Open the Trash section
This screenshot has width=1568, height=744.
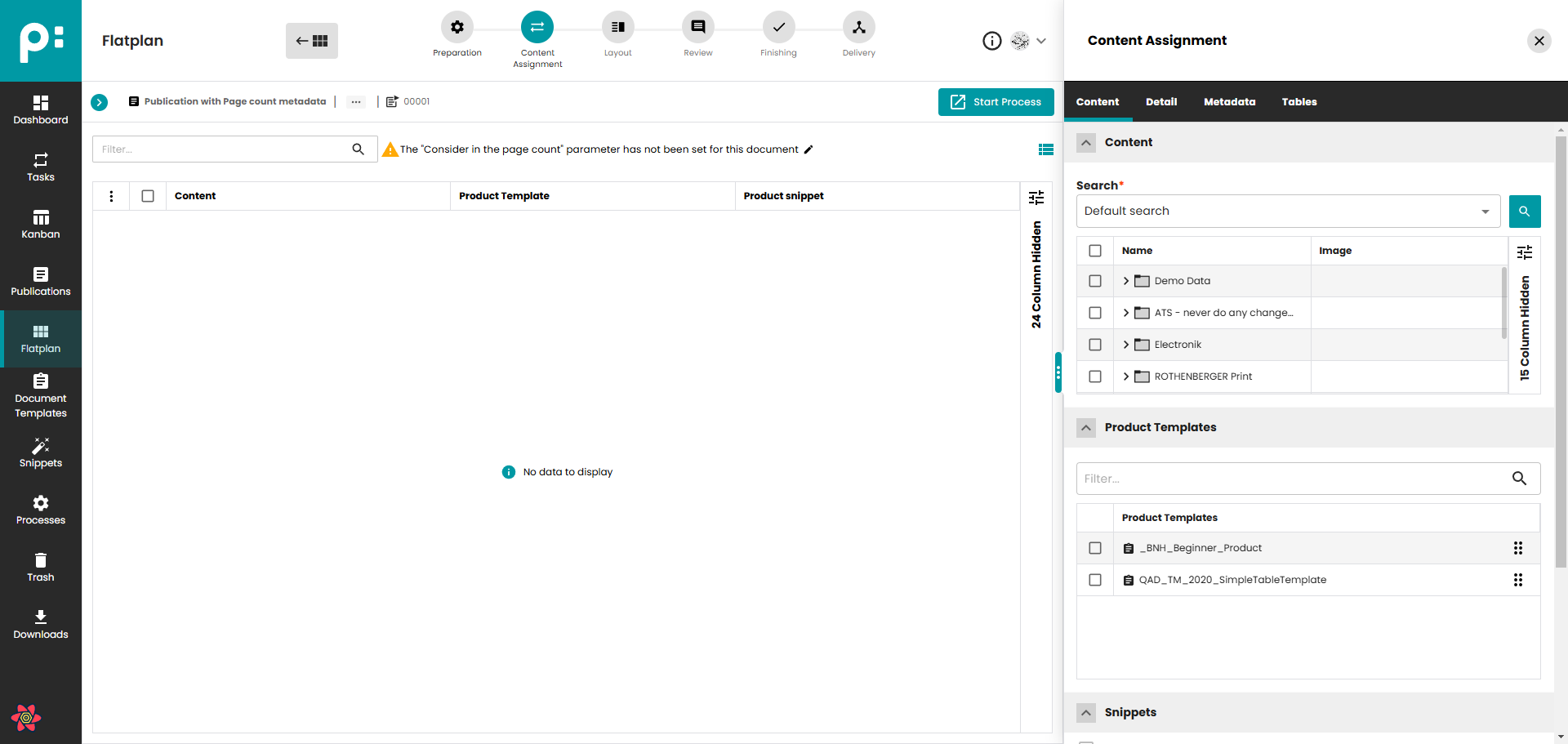(x=40, y=567)
